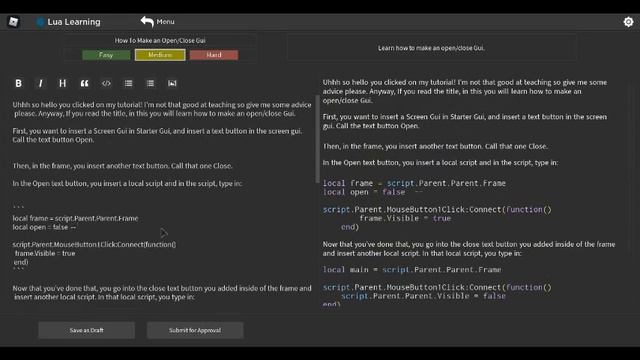This screenshot has width=640, height=360.
Task: Click editor text 'In the Open text button'
Action: (x=50, y=184)
